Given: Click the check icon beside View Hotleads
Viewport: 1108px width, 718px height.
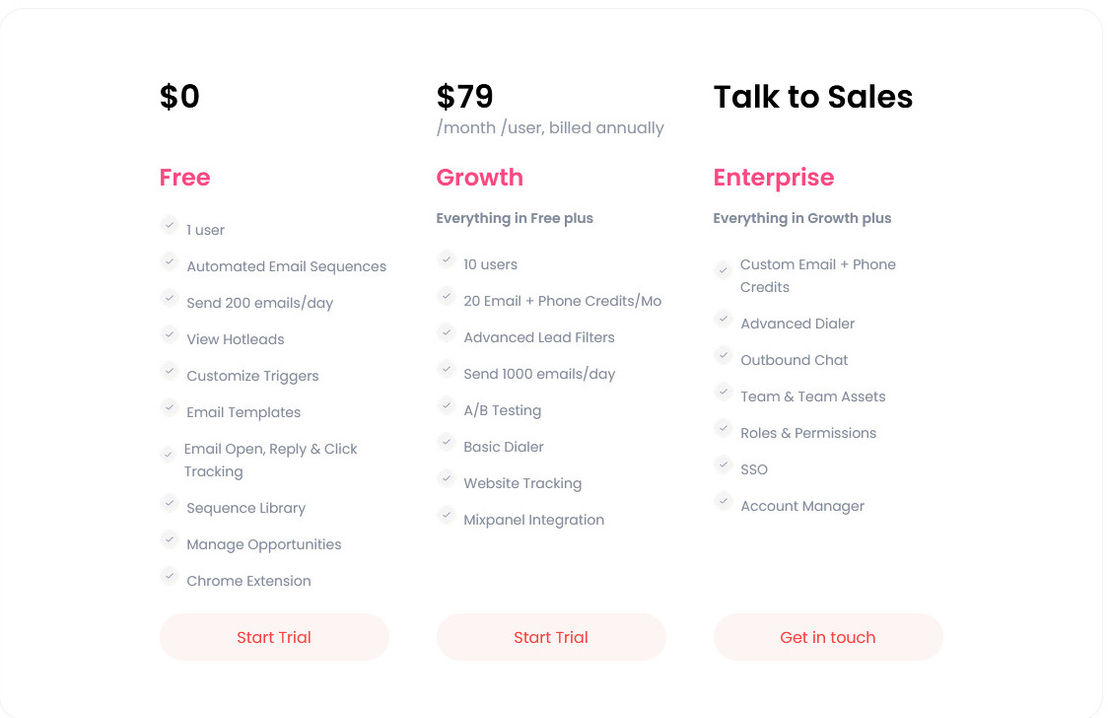Looking at the screenshot, I should coord(169,334).
